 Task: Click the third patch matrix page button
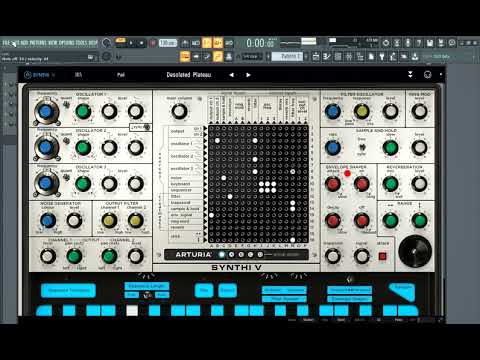click(x=241, y=255)
